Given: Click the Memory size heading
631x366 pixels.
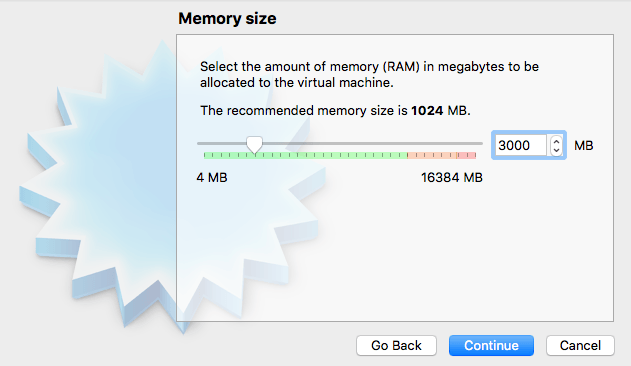Looking at the screenshot, I should pyautogui.click(x=227, y=19).
